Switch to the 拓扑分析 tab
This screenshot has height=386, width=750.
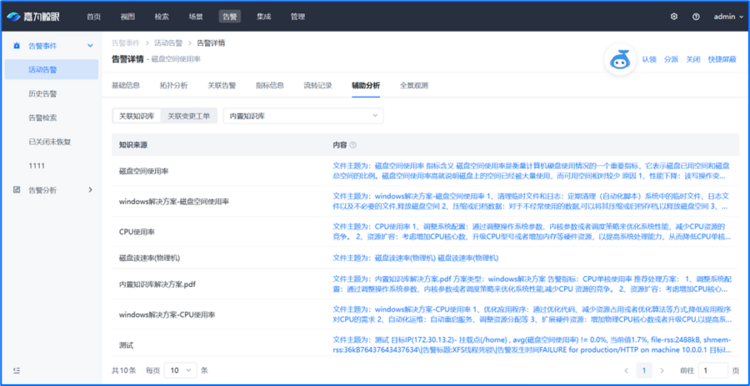tap(174, 86)
